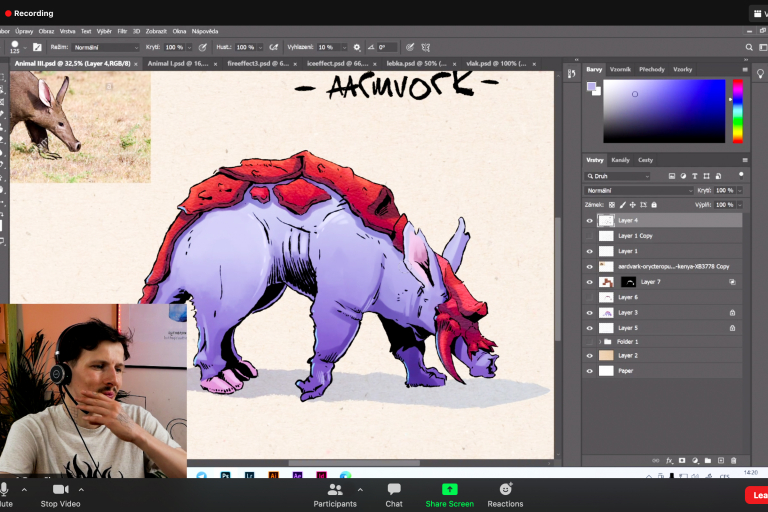Pick a hue on the vertical color slider

click(738, 110)
